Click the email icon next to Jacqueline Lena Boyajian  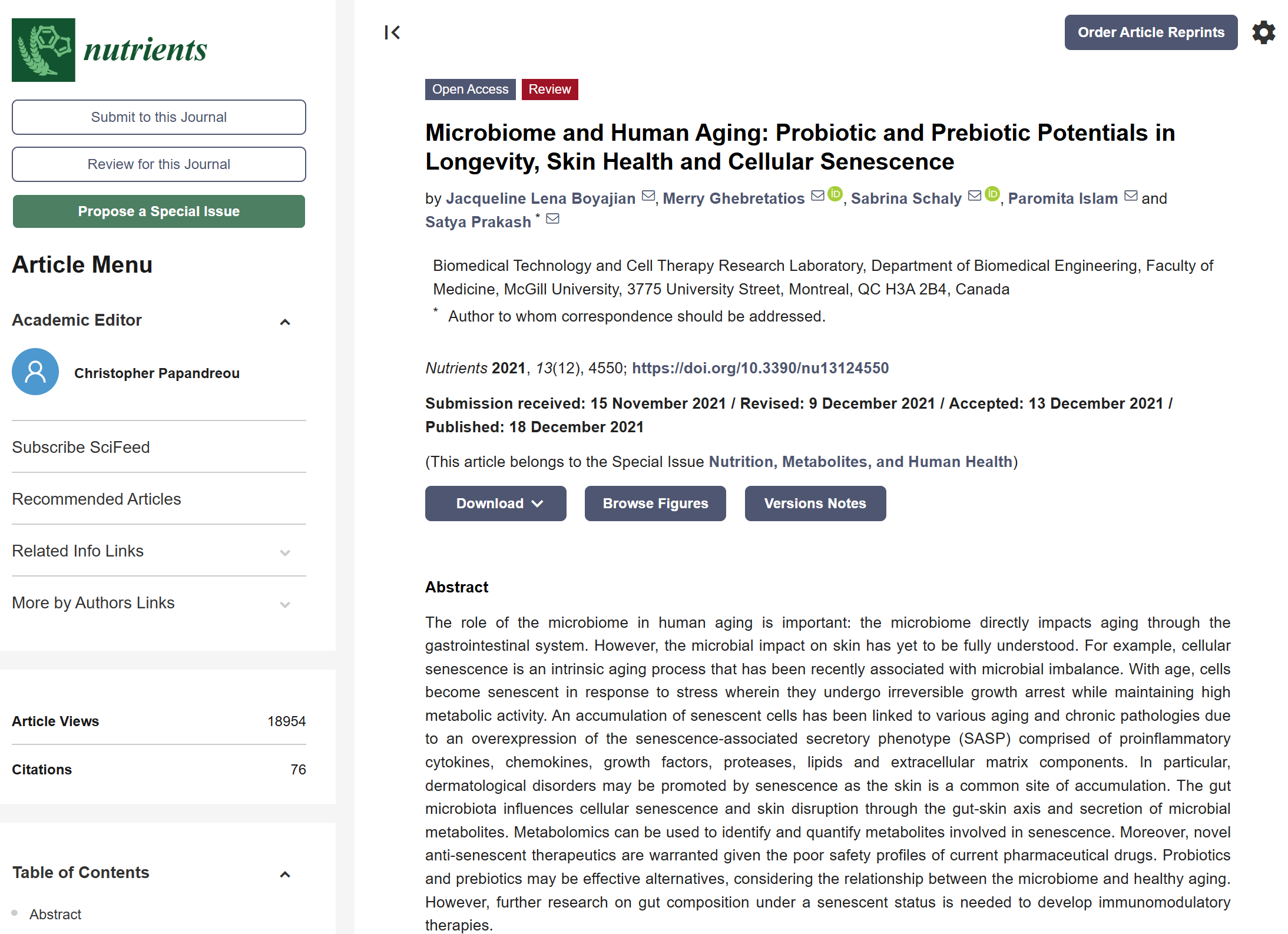[648, 196]
